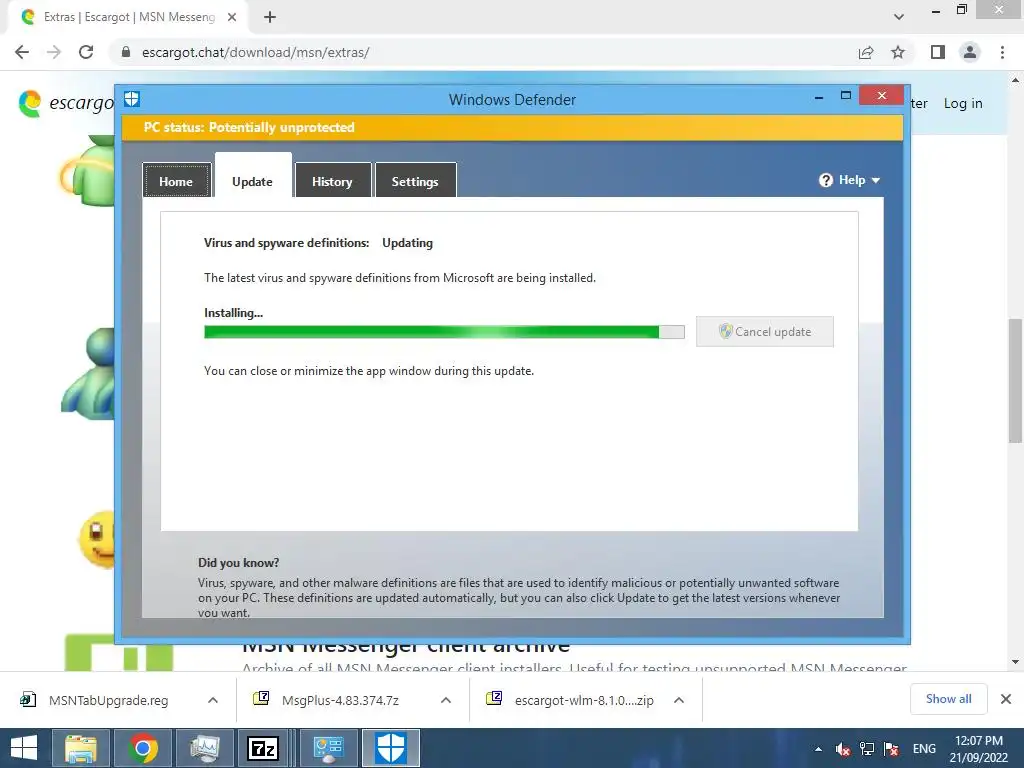Open File Explorer from the taskbar

tap(81, 748)
